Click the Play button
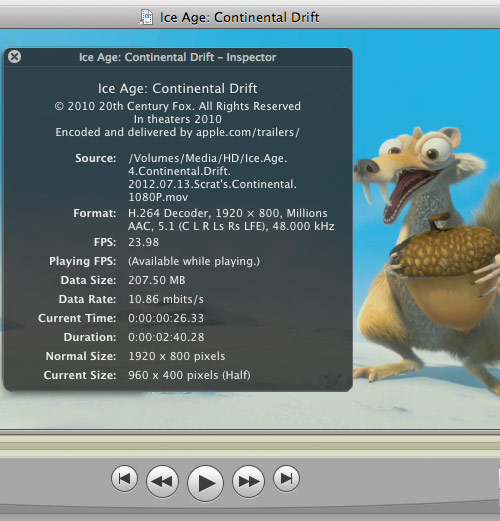Screen dimensions: 500x521 coord(205,483)
